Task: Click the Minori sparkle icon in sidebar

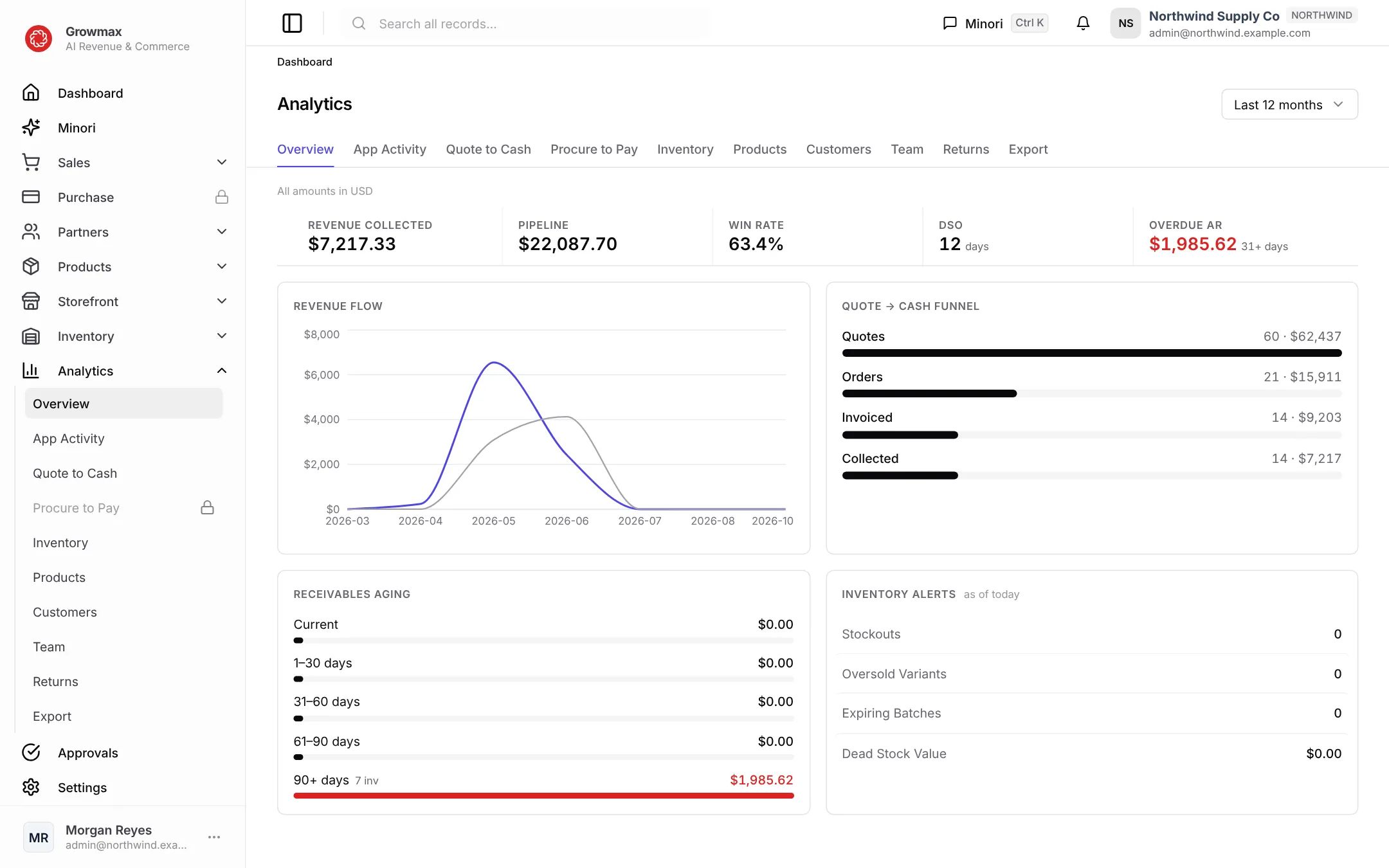Action: coord(31,127)
